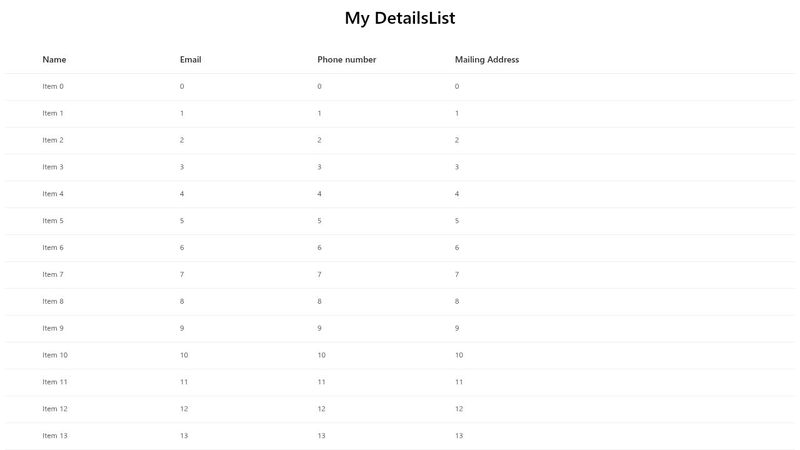The width and height of the screenshot is (800, 450).
Task: Select the Item 0 row
Action: click(53, 87)
